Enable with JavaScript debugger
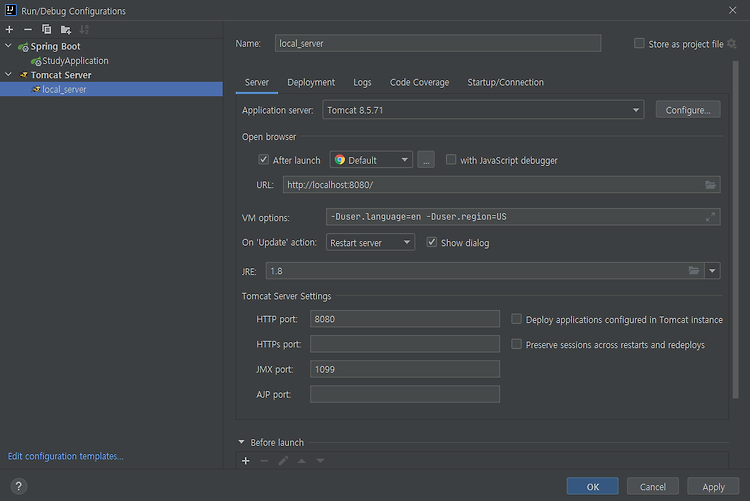Viewport: 750px width, 501px height. pyautogui.click(x=451, y=160)
